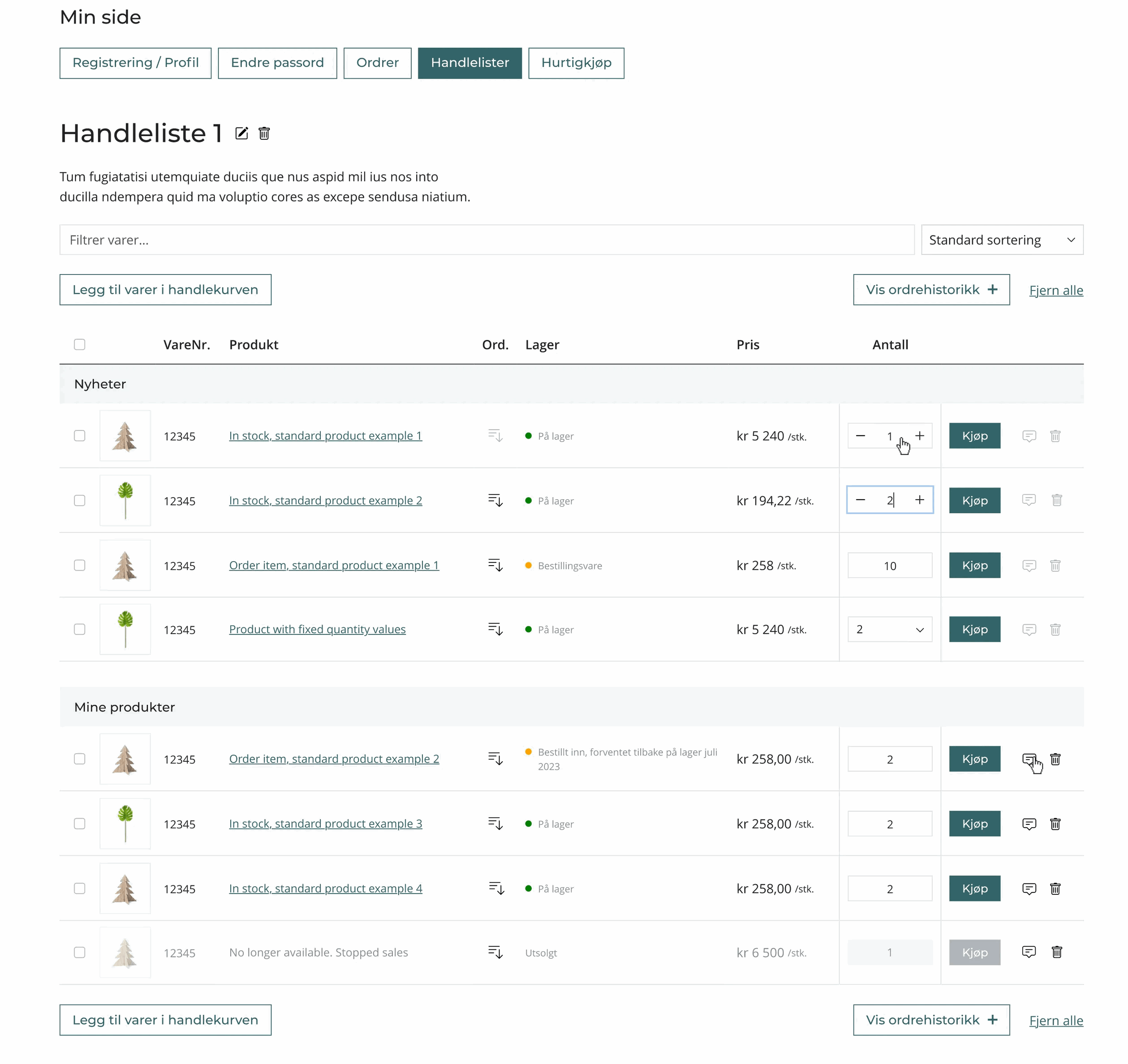The width and height of the screenshot is (1128, 1064).
Task: Click order history icon for Order item example 1
Action: [x=495, y=566]
